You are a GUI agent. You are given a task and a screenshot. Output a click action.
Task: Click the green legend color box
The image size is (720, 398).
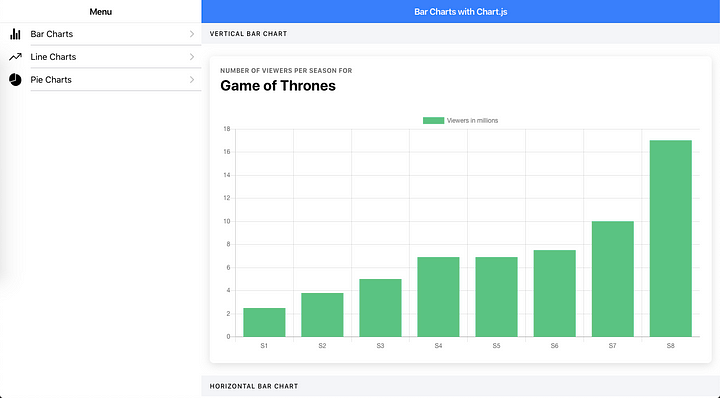point(433,120)
